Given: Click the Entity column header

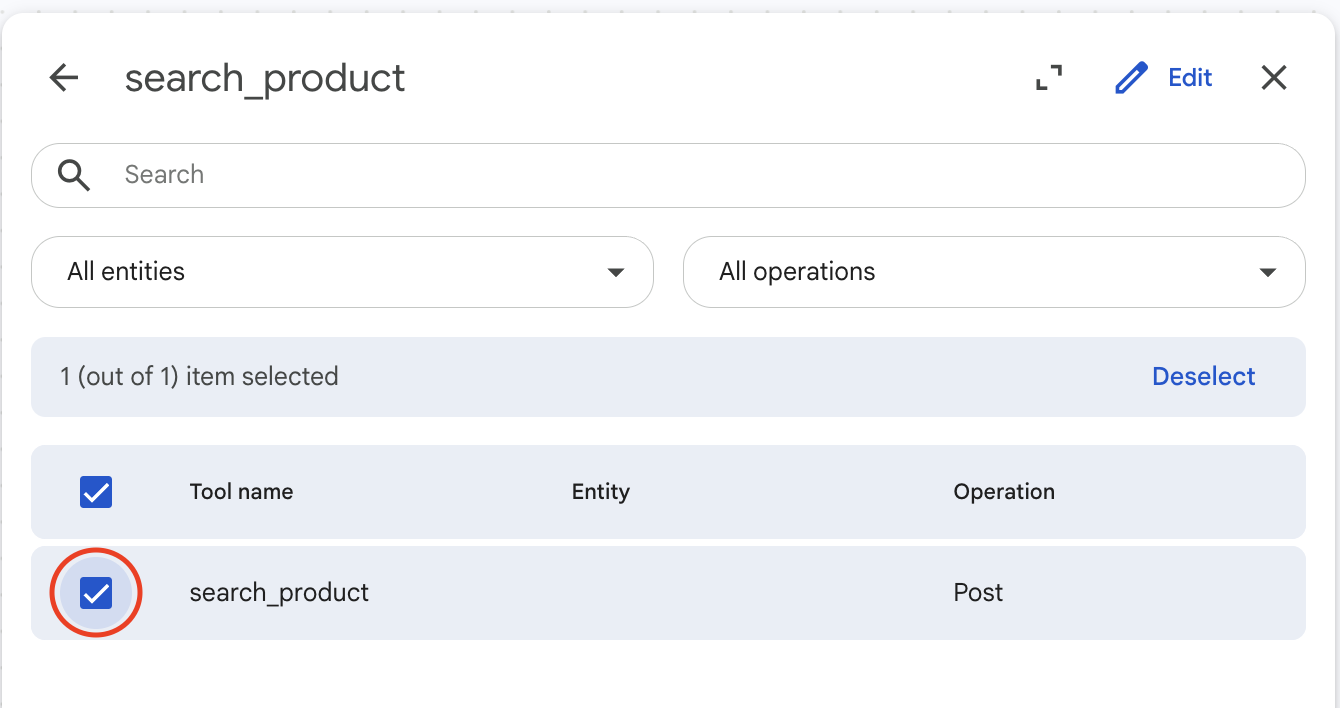Looking at the screenshot, I should pyautogui.click(x=600, y=492).
